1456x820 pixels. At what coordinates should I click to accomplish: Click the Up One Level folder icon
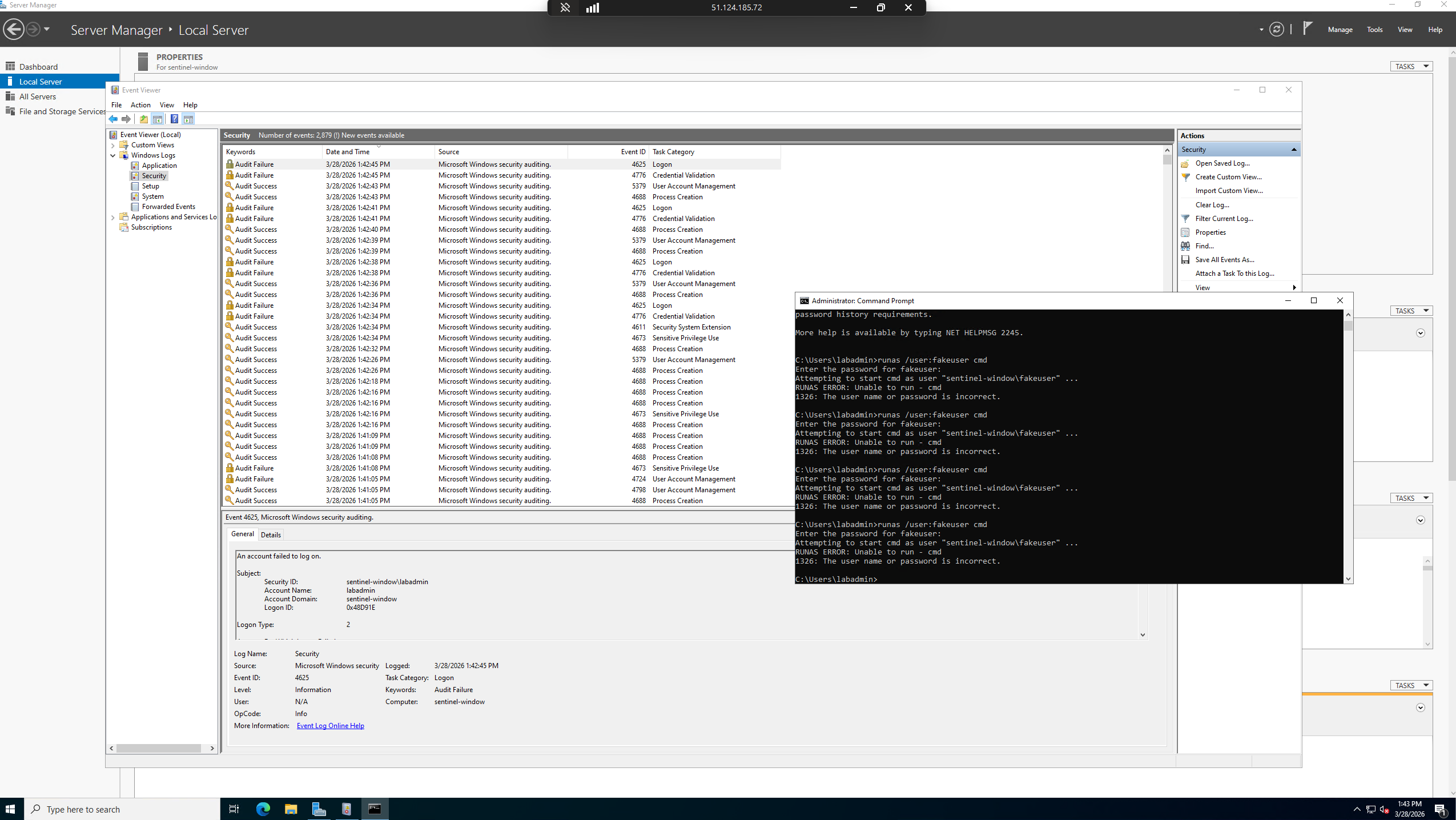pos(144,119)
